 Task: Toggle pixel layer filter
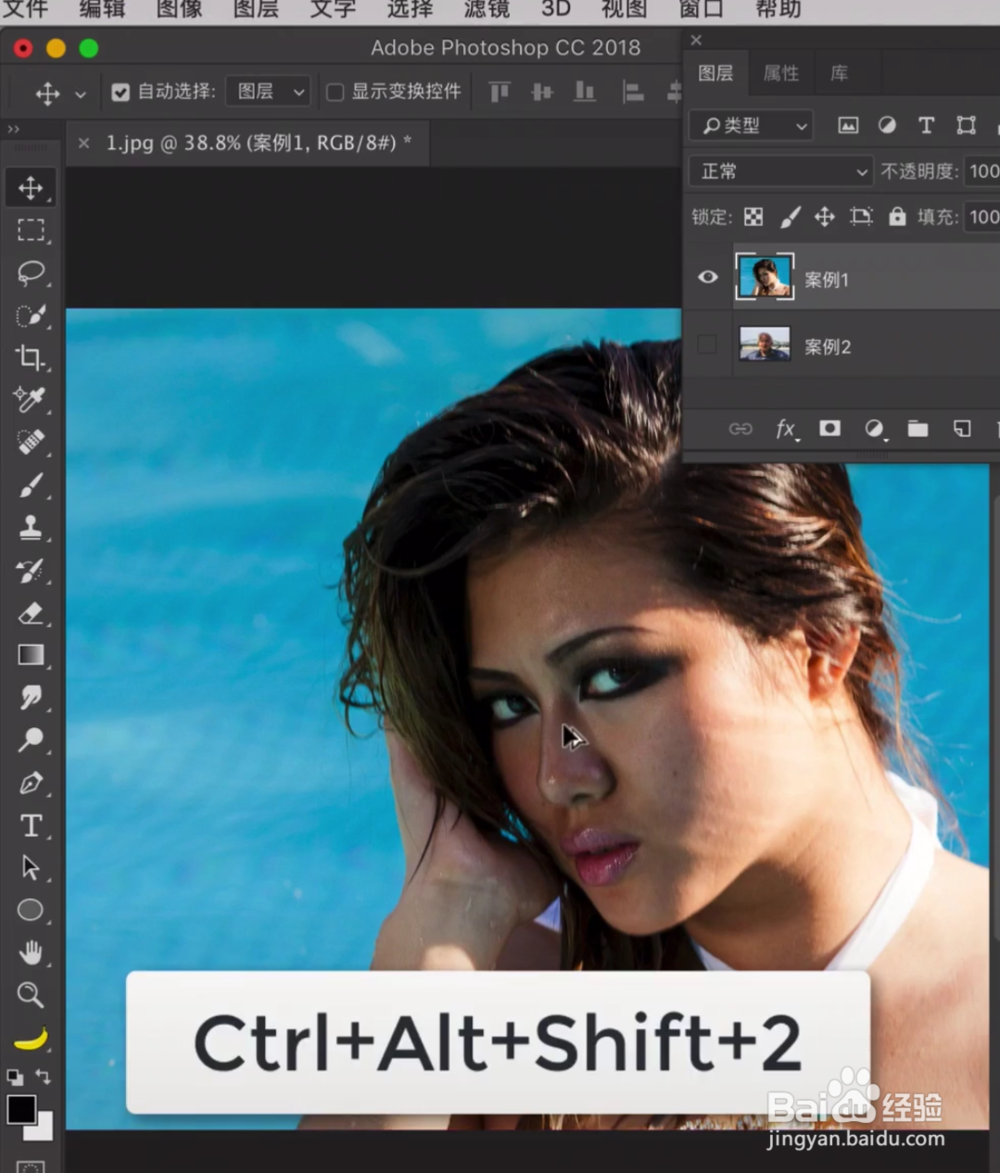(x=847, y=126)
